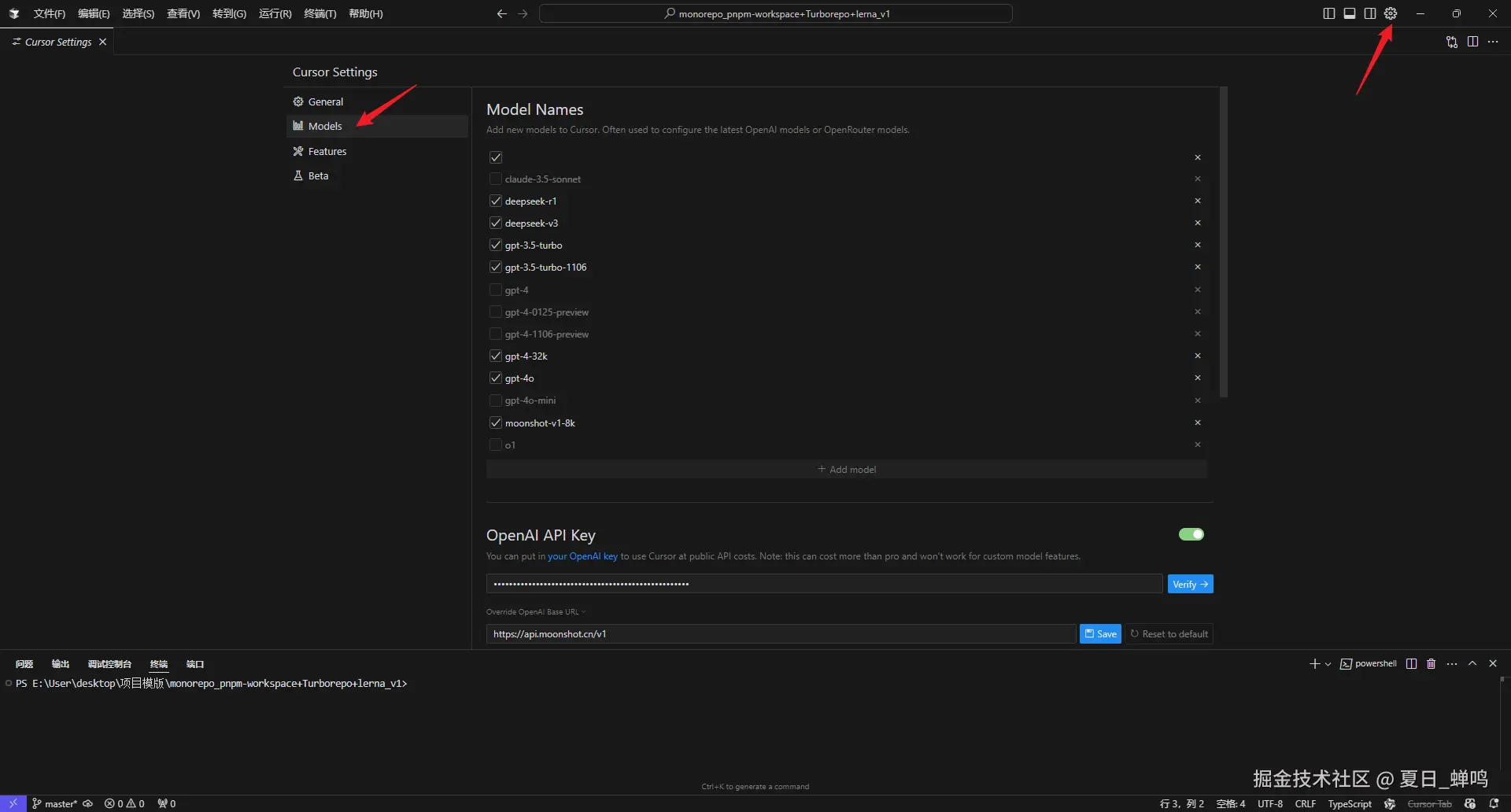Open the Features settings section

pos(377,151)
